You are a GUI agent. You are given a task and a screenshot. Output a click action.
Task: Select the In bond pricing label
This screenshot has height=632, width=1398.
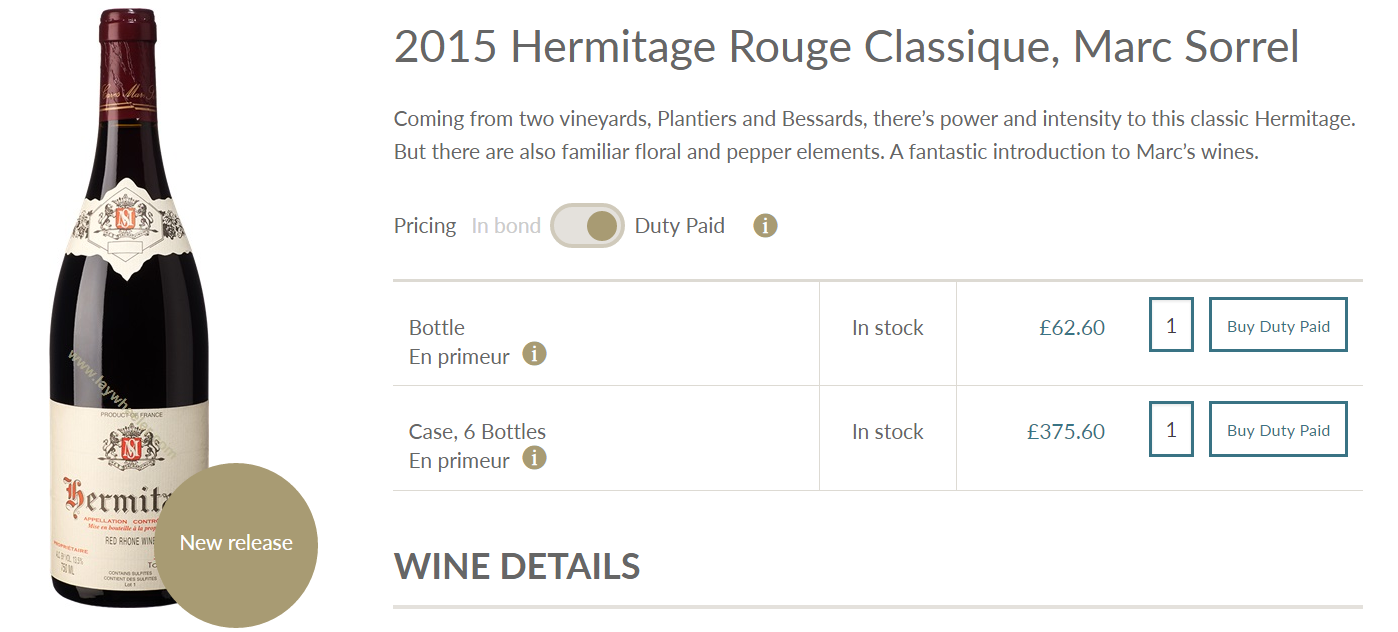pos(506,226)
